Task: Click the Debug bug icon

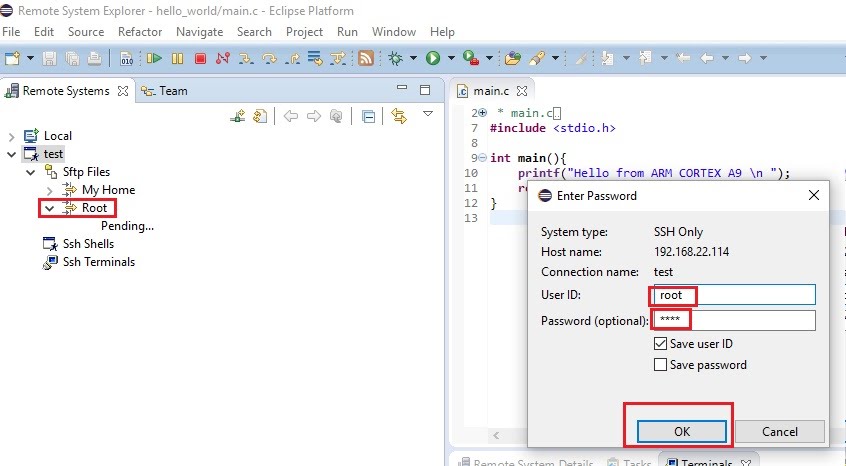Action: [395, 58]
